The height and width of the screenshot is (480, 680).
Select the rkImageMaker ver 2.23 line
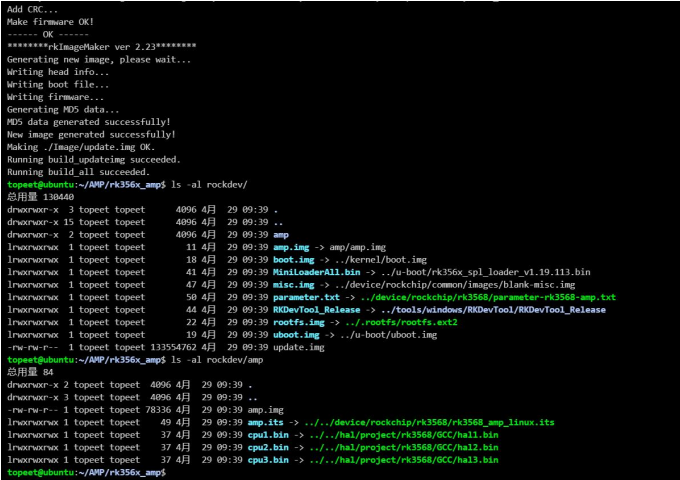101,47
